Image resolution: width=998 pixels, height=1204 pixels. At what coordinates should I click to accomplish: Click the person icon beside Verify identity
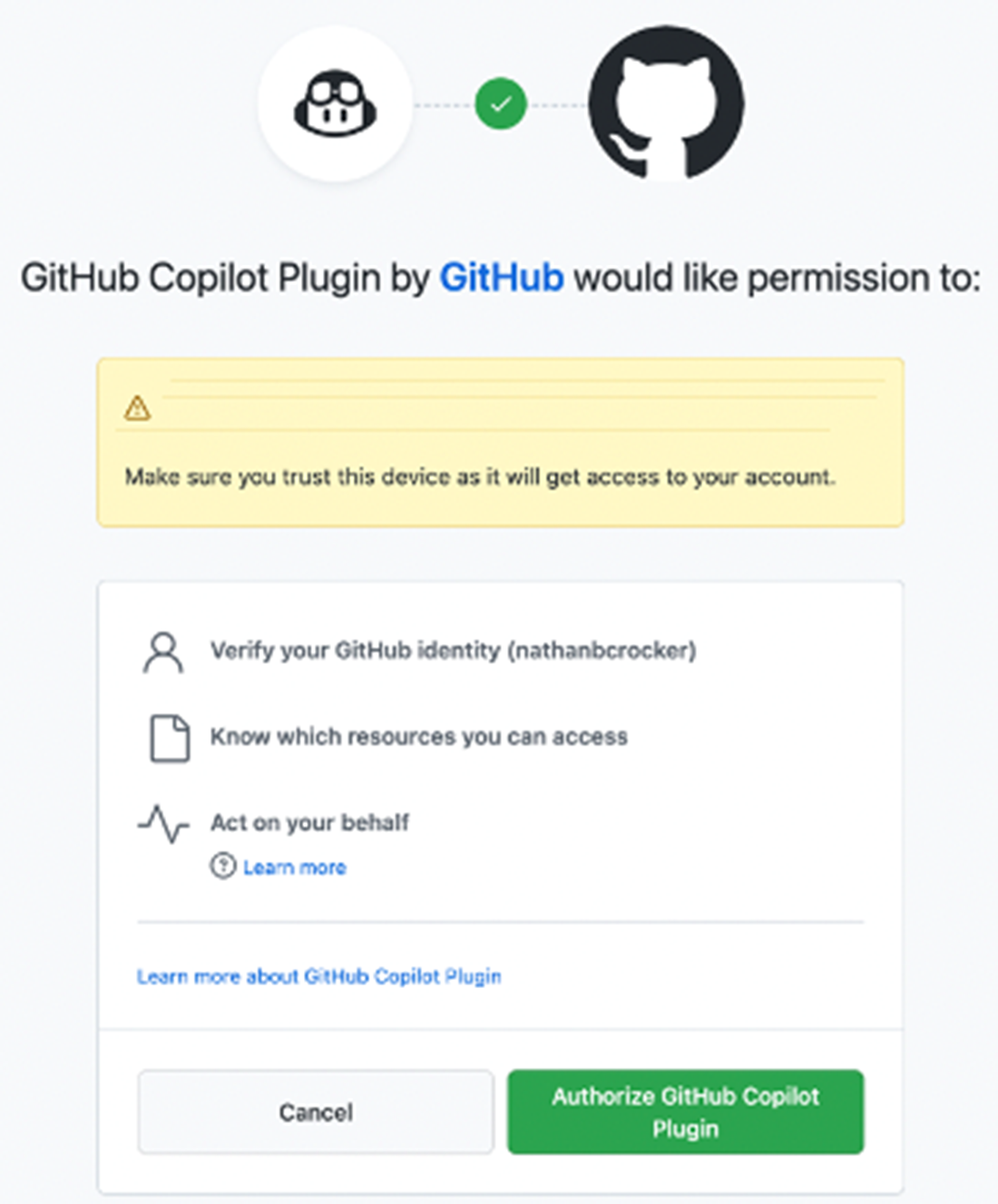click(163, 652)
